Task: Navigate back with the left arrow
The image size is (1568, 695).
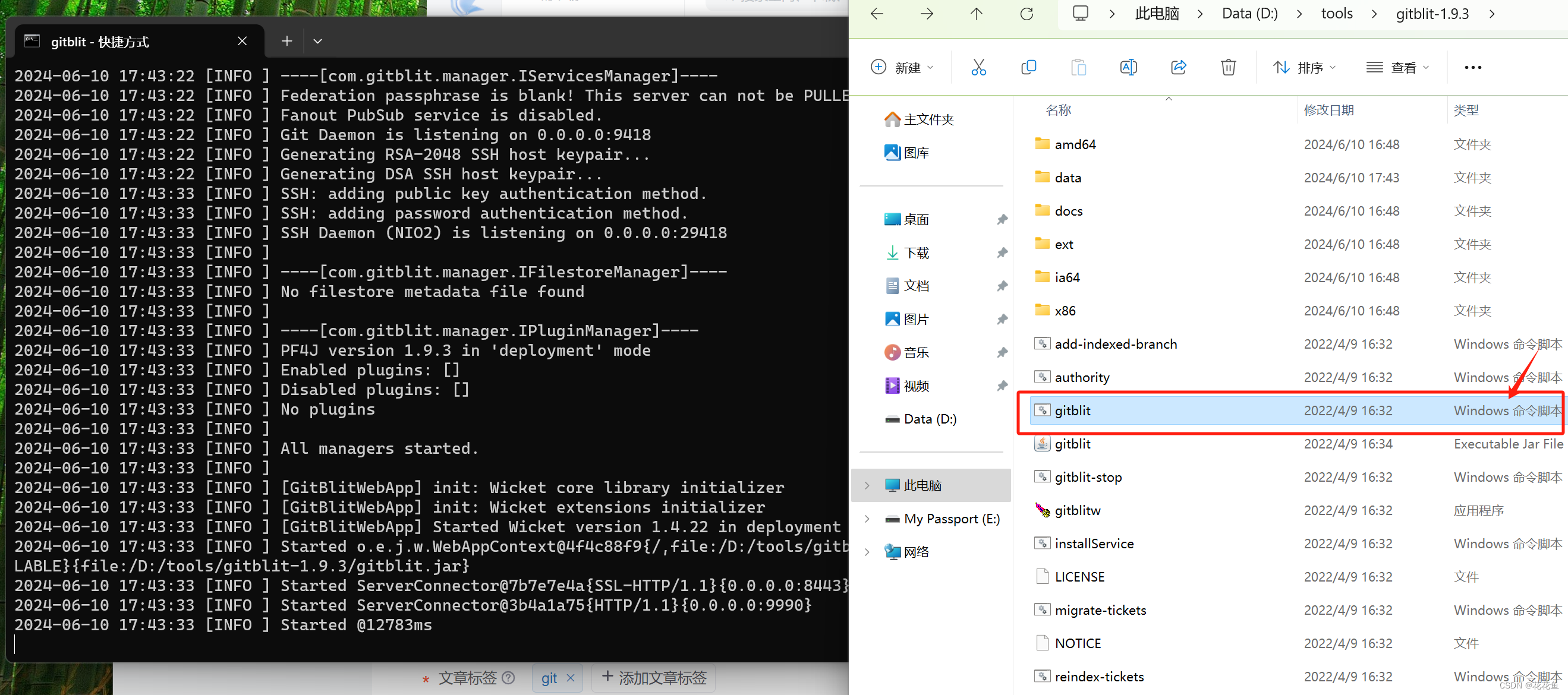Action: pyautogui.click(x=877, y=14)
